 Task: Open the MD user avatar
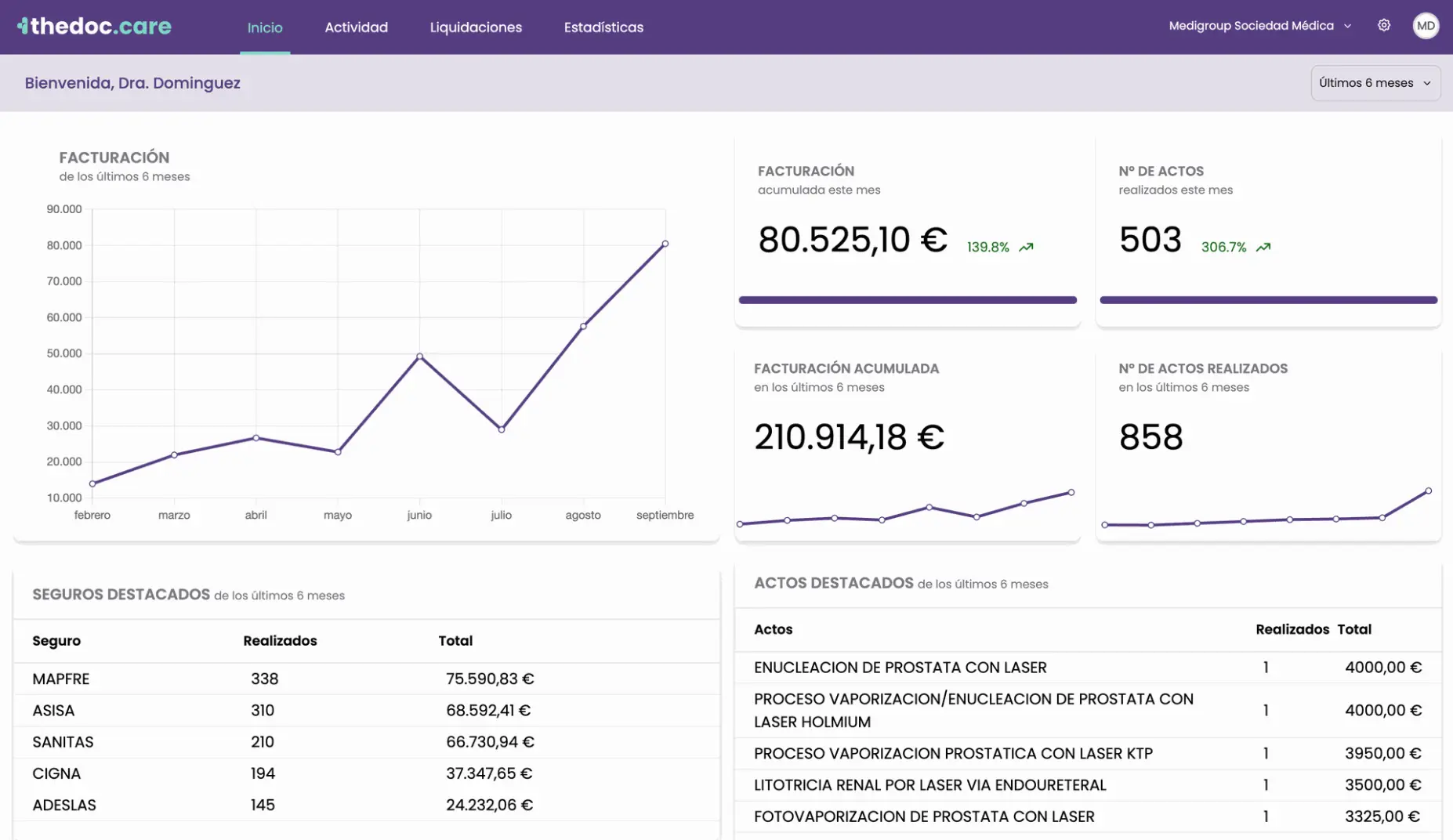click(1425, 26)
